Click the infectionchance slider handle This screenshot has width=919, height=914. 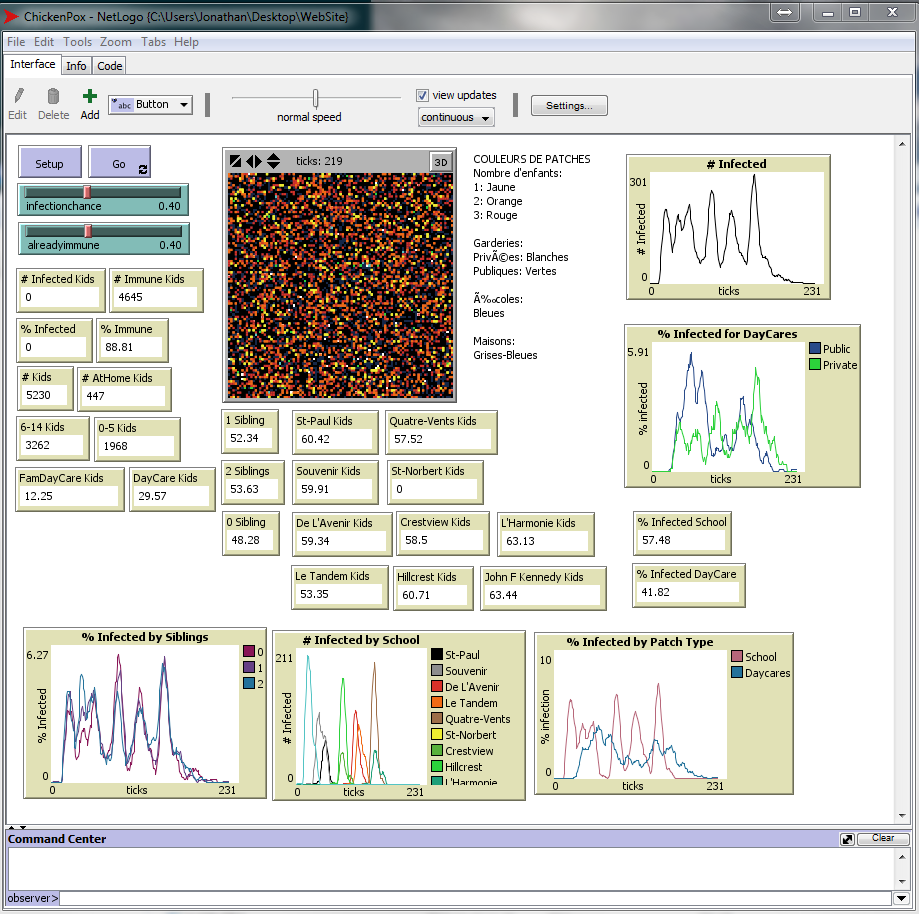(87, 192)
